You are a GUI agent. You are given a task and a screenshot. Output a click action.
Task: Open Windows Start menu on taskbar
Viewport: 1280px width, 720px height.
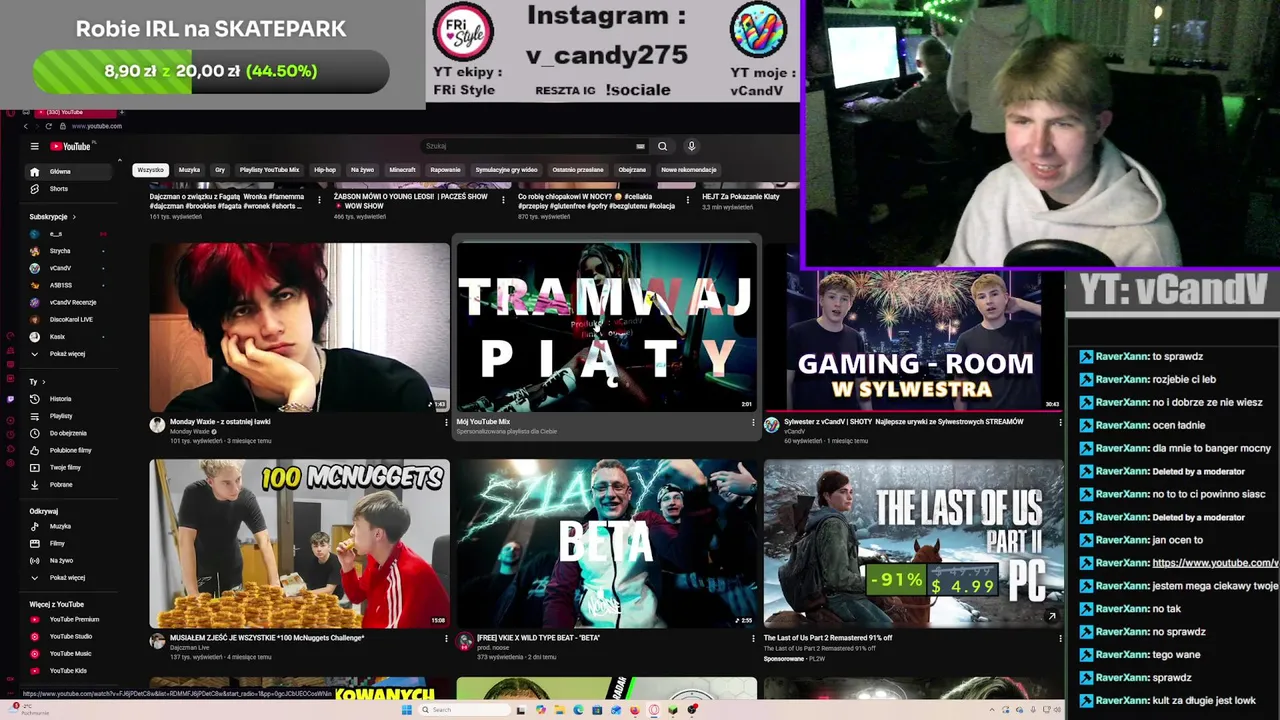click(407, 710)
